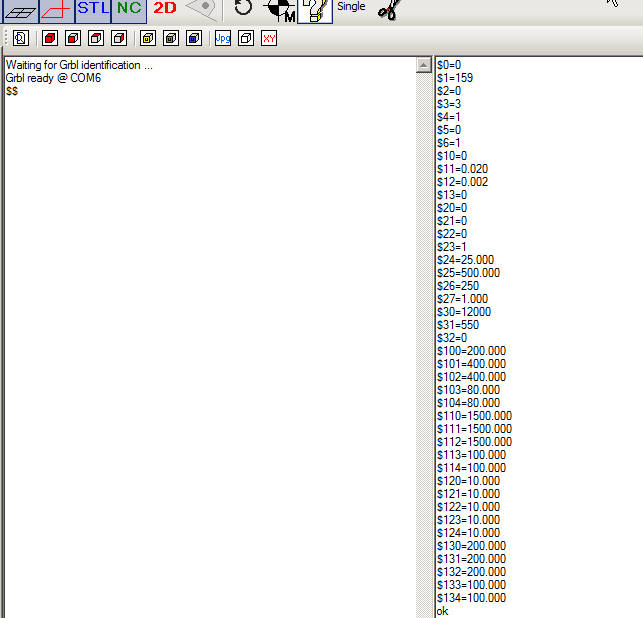The width and height of the screenshot is (643, 618).
Task: Select the cube with red right side
Action: pos(119,39)
